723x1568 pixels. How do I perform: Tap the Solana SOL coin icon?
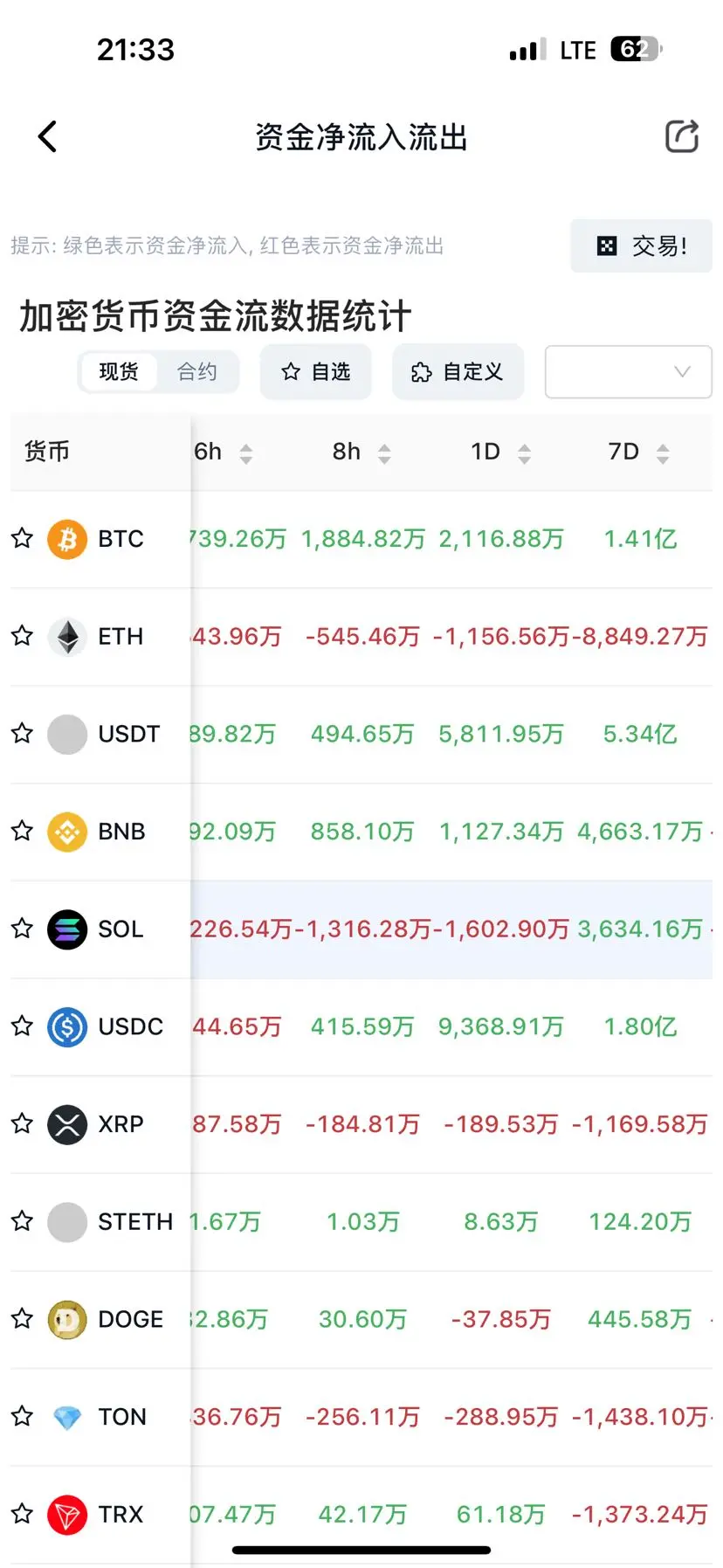click(x=67, y=929)
